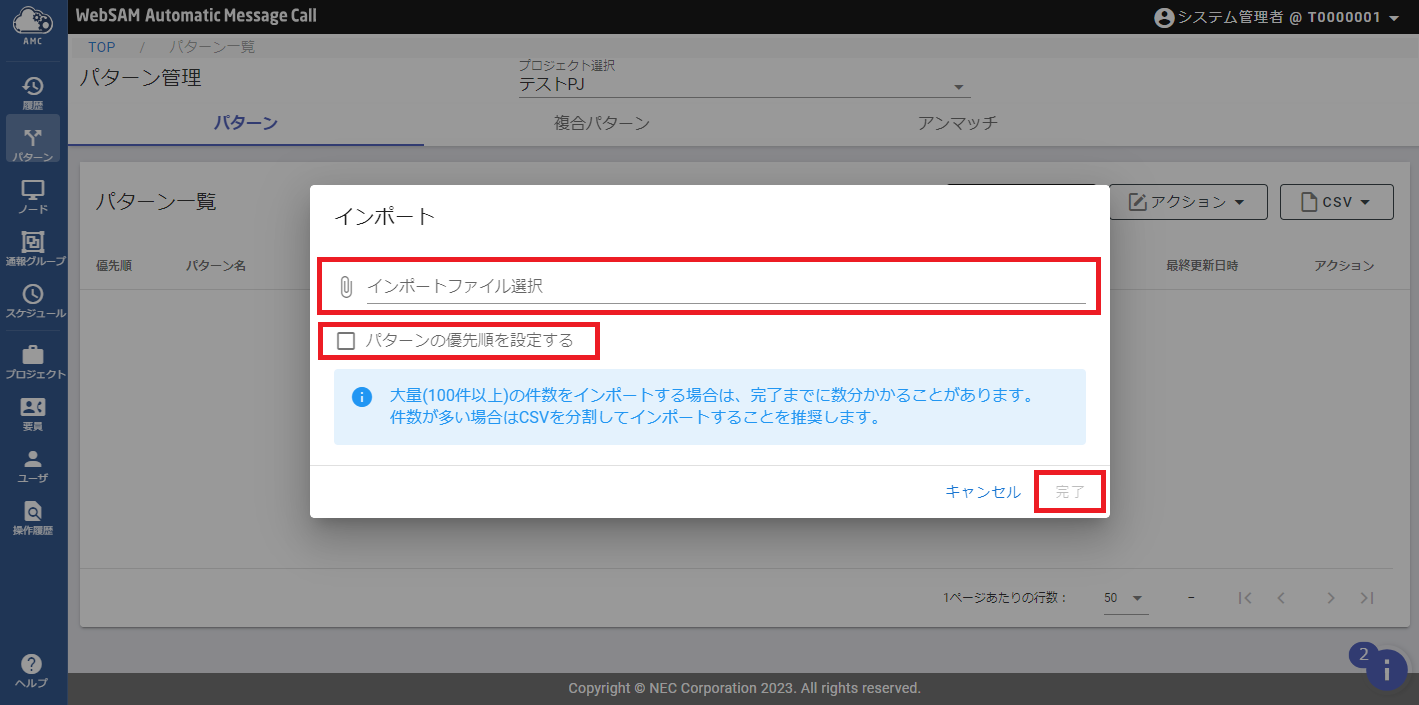Expand the テストPJ project selection dropdown
1419x705 pixels.
click(744, 86)
